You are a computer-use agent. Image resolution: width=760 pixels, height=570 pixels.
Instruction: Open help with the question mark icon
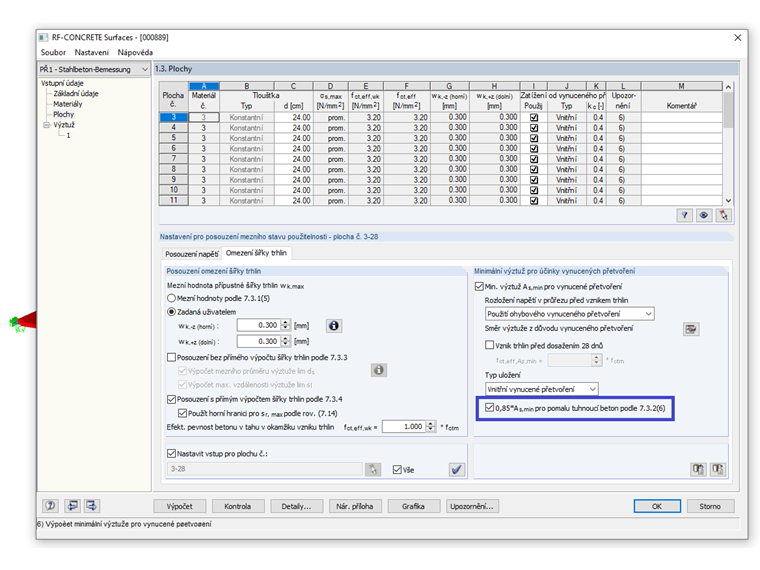click(x=50, y=506)
